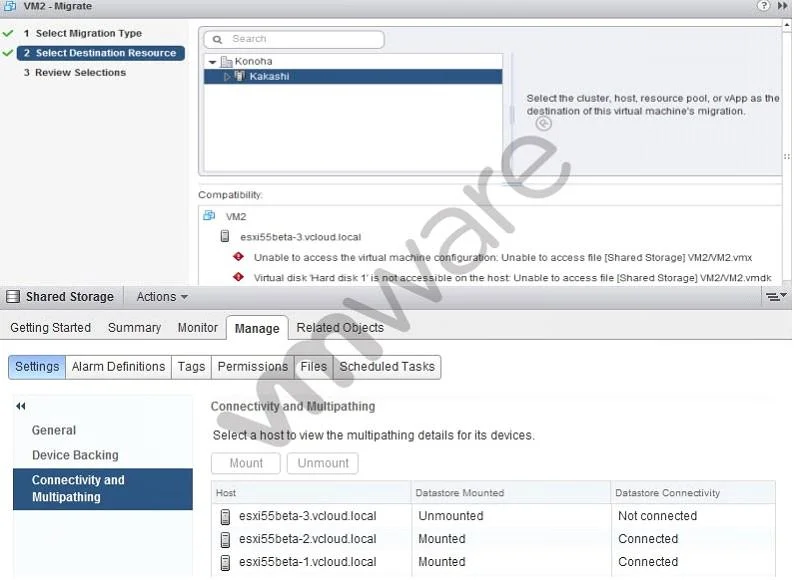Collapse the Konoha tree node

tap(213, 62)
